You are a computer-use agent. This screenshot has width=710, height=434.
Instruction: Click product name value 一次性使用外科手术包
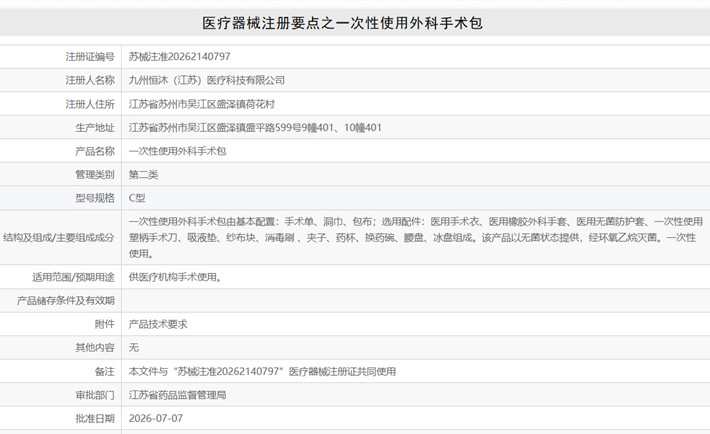[177, 151]
